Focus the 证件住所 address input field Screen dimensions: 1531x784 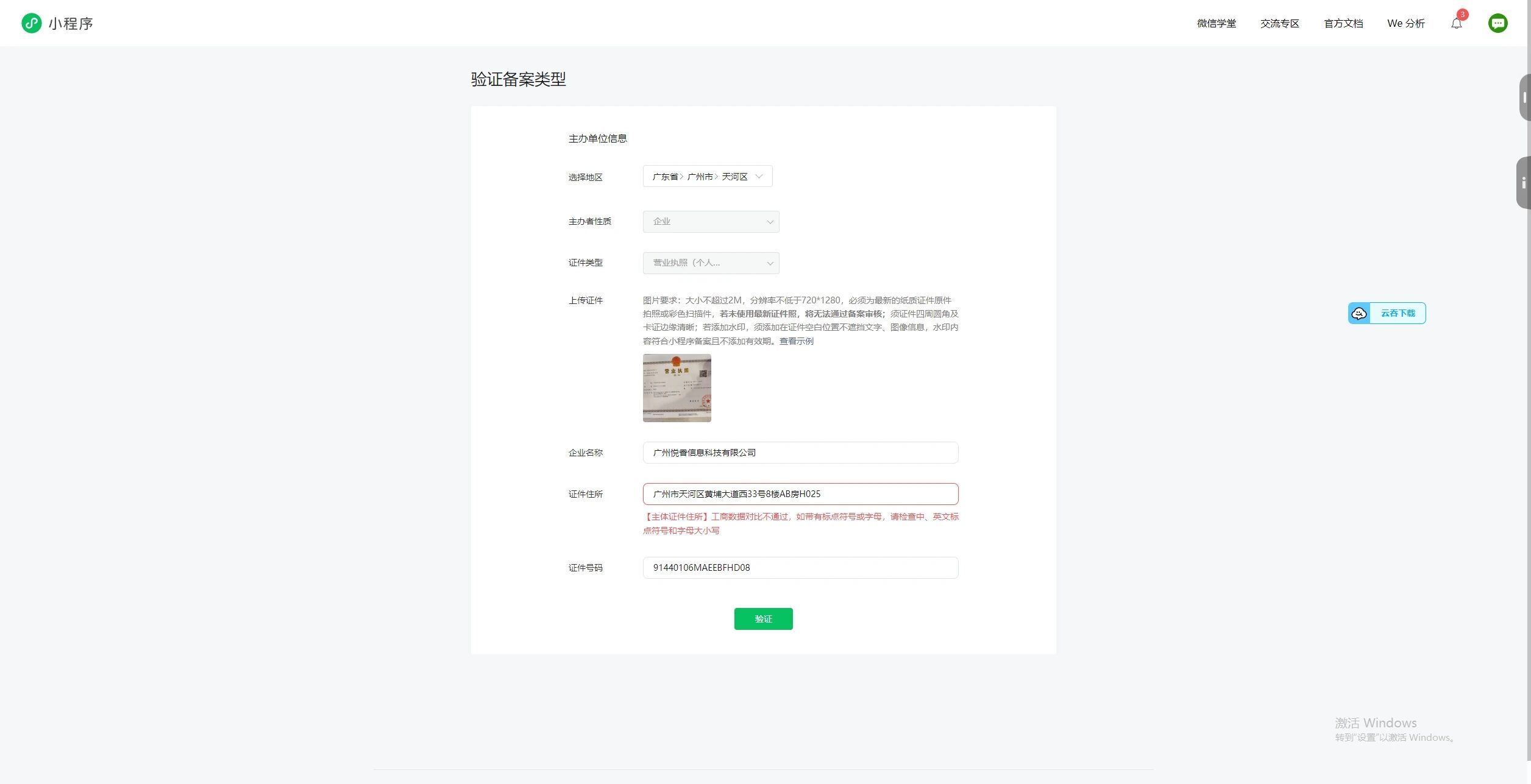pos(800,494)
